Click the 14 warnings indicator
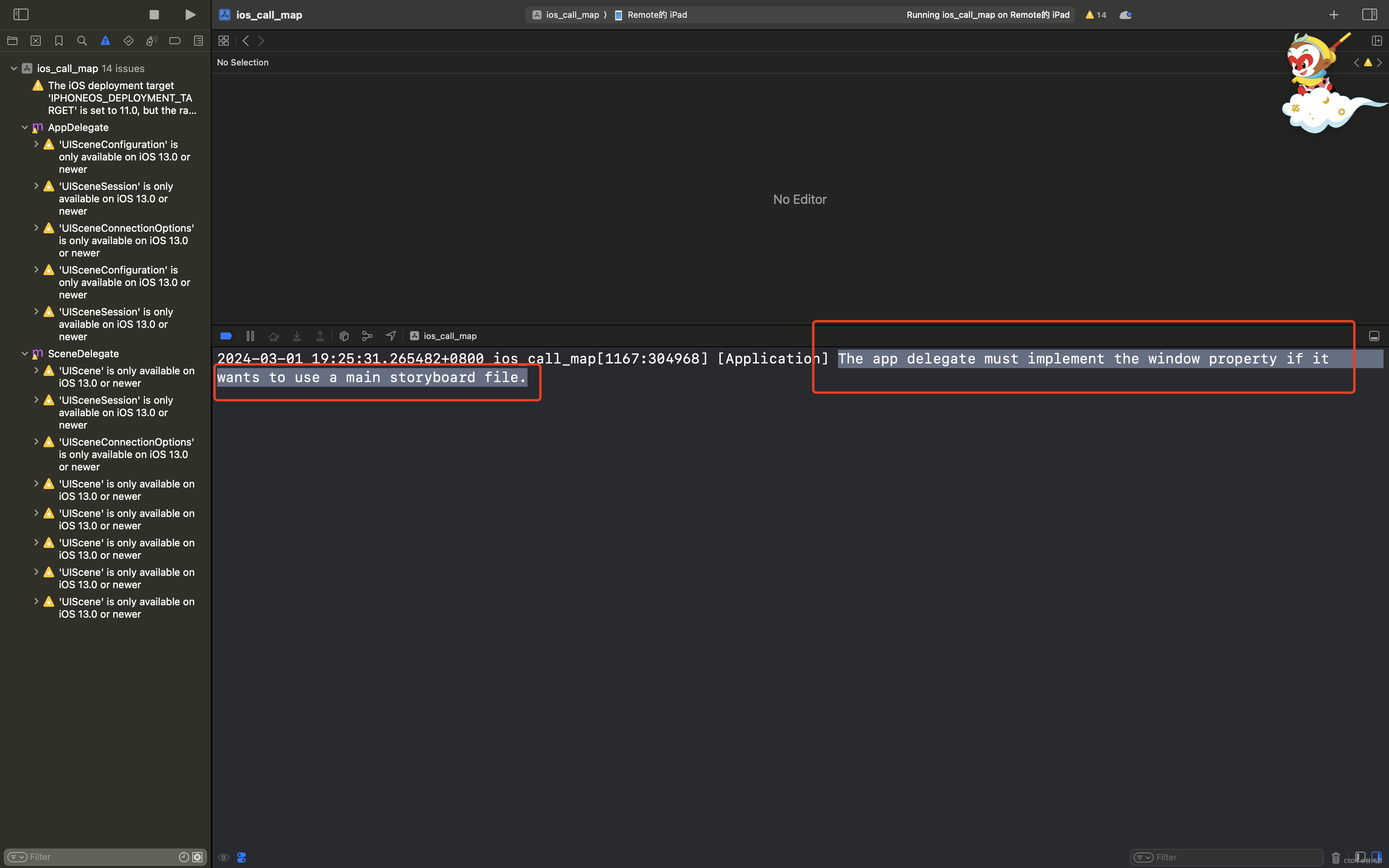Viewport: 1389px width, 868px height. (1096, 15)
